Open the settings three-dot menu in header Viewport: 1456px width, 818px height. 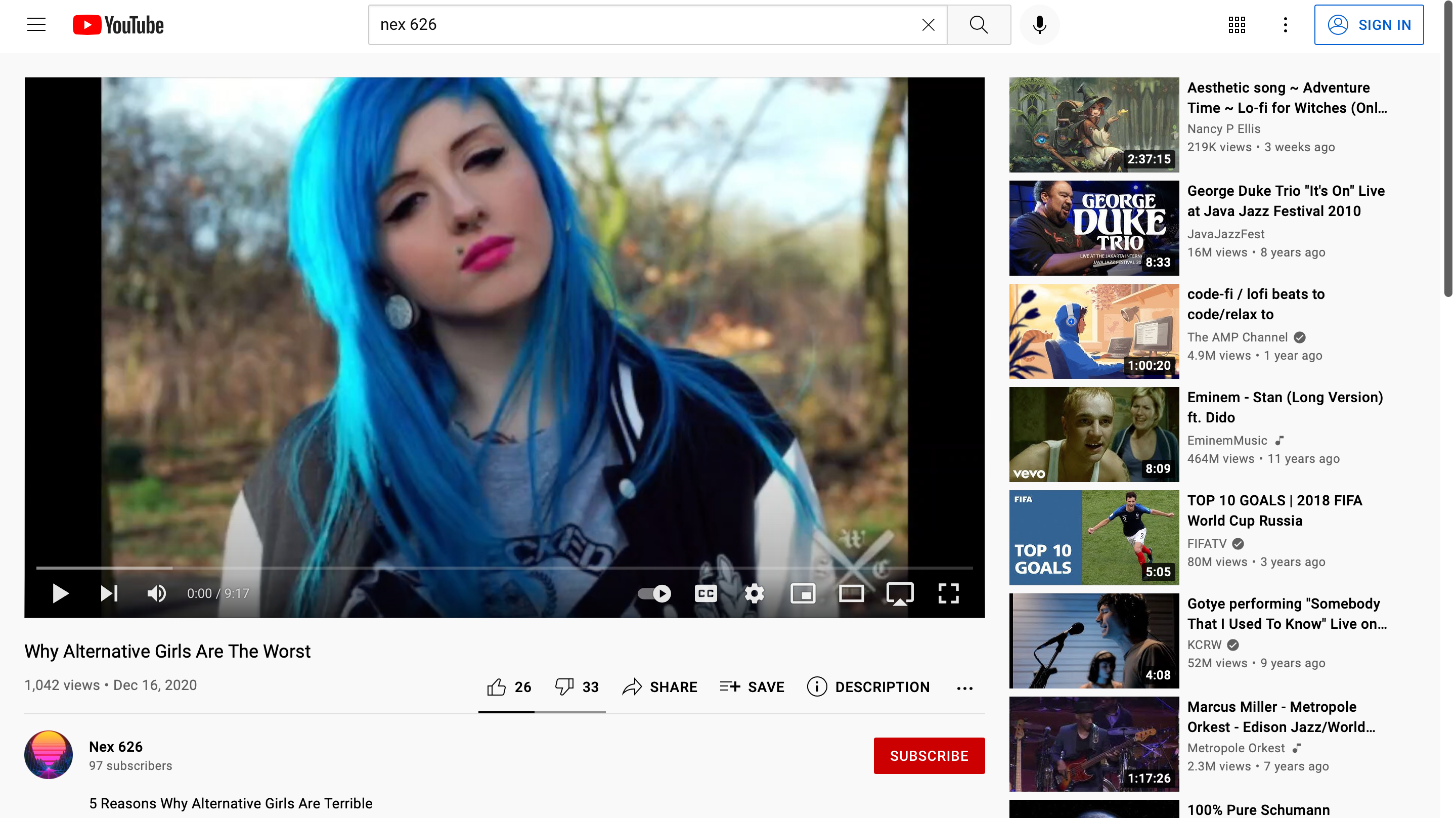point(1285,25)
